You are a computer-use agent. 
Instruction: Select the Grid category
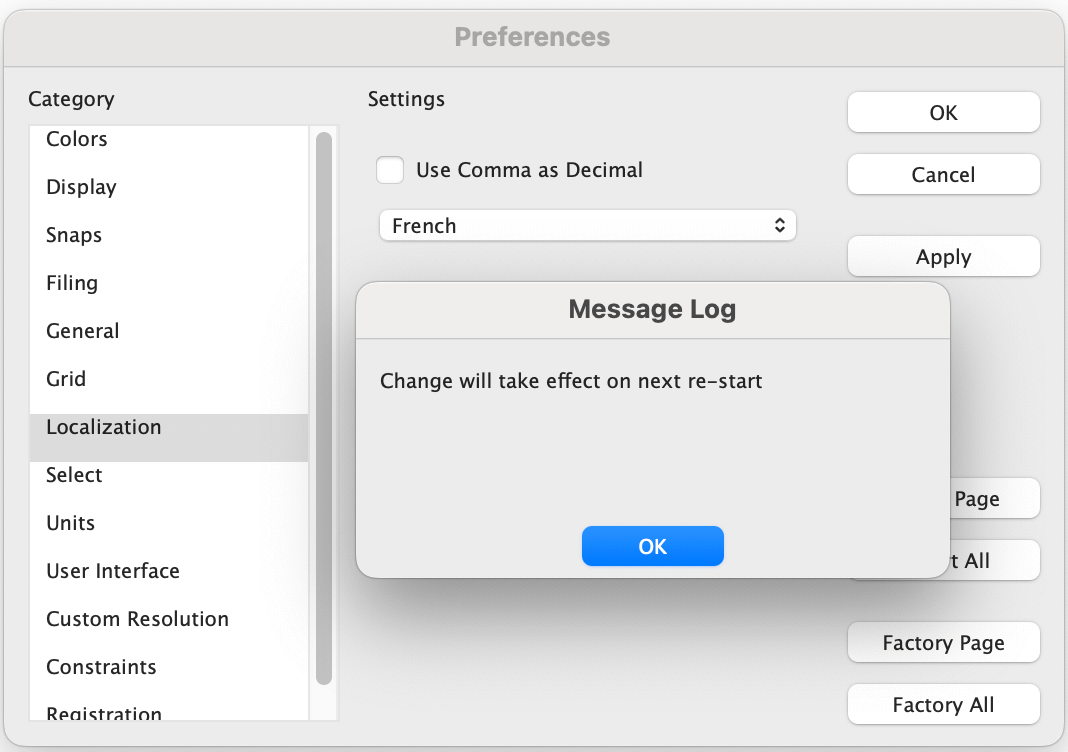pyautogui.click(x=66, y=379)
